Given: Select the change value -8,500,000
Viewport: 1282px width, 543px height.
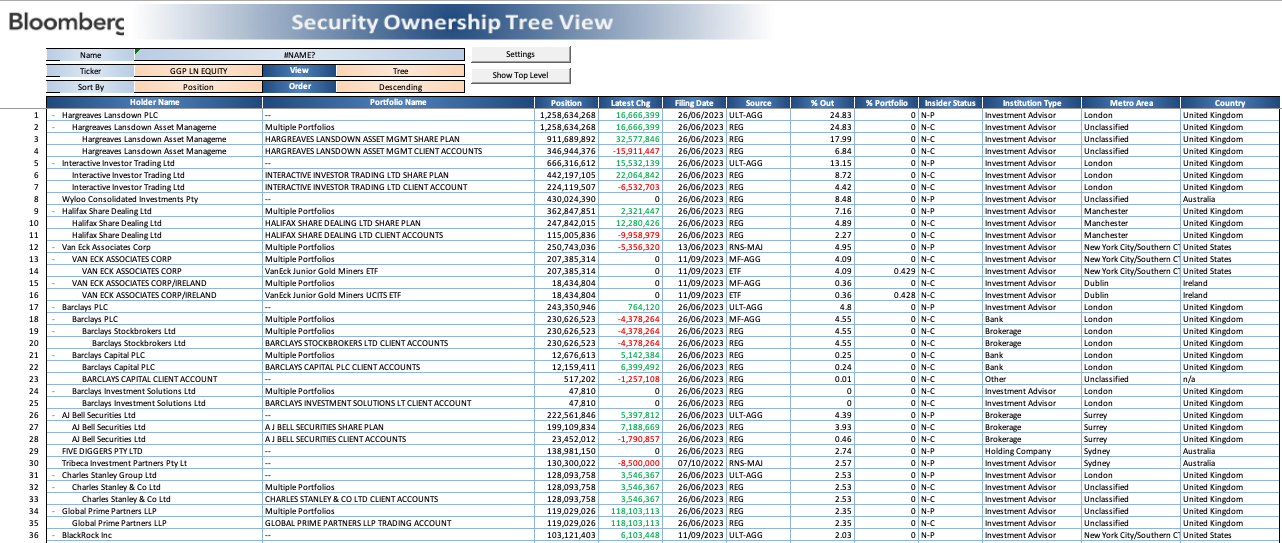Looking at the screenshot, I should [x=630, y=463].
